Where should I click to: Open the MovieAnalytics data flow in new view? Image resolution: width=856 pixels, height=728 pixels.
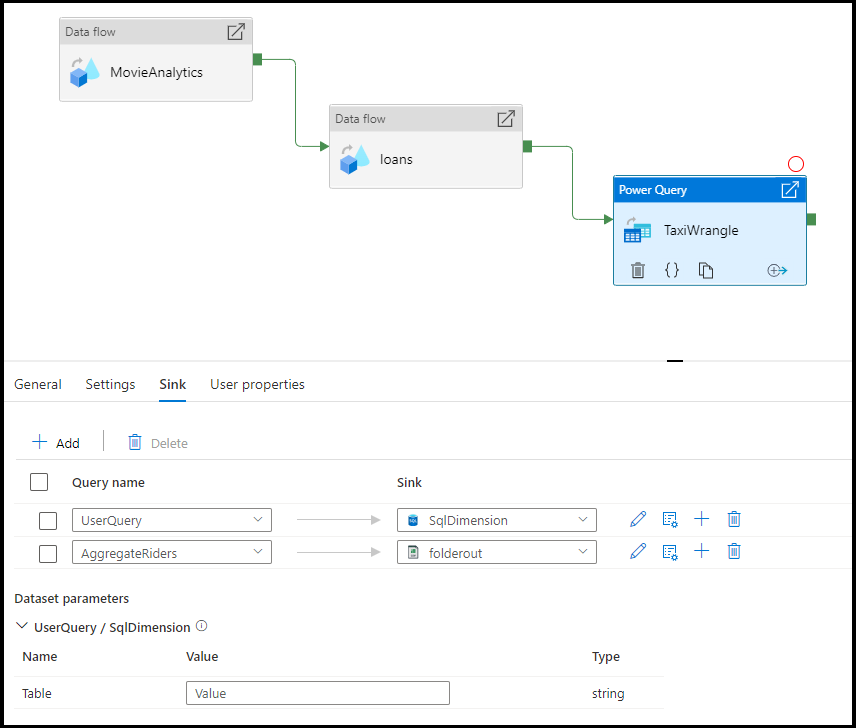pos(236,32)
